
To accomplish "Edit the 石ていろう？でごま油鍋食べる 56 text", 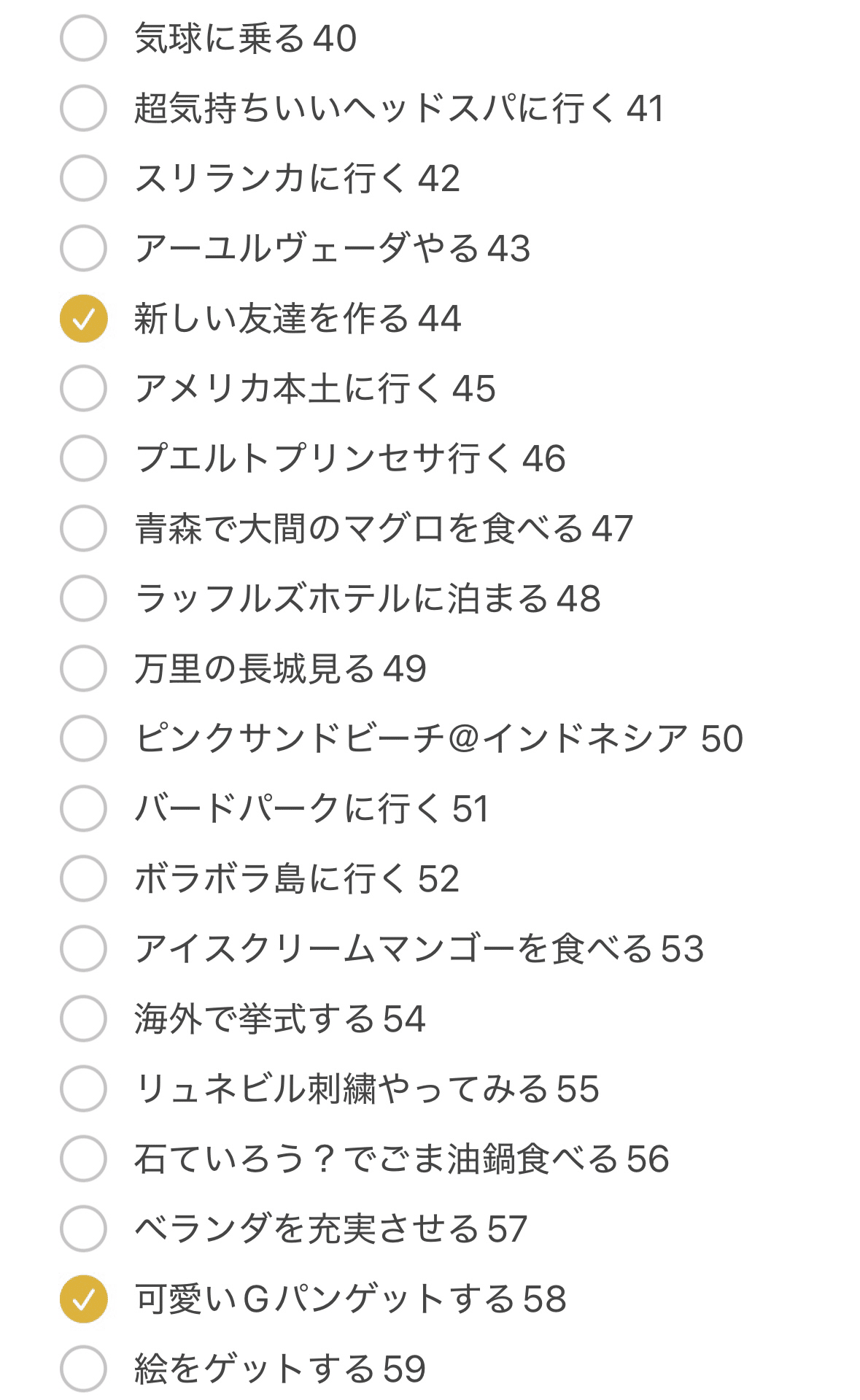I will [402, 1159].
